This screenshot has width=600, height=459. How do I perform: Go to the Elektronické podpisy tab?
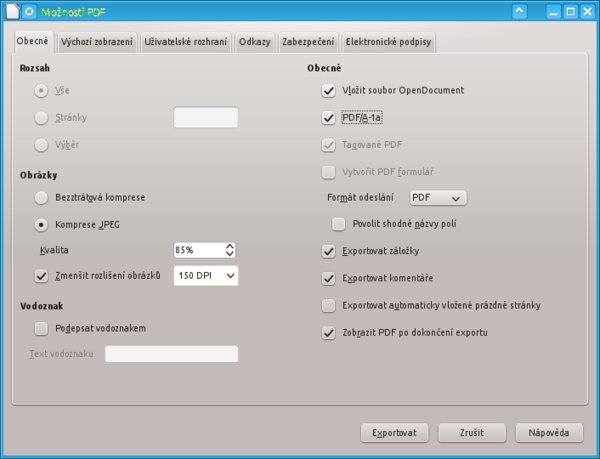coord(388,42)
